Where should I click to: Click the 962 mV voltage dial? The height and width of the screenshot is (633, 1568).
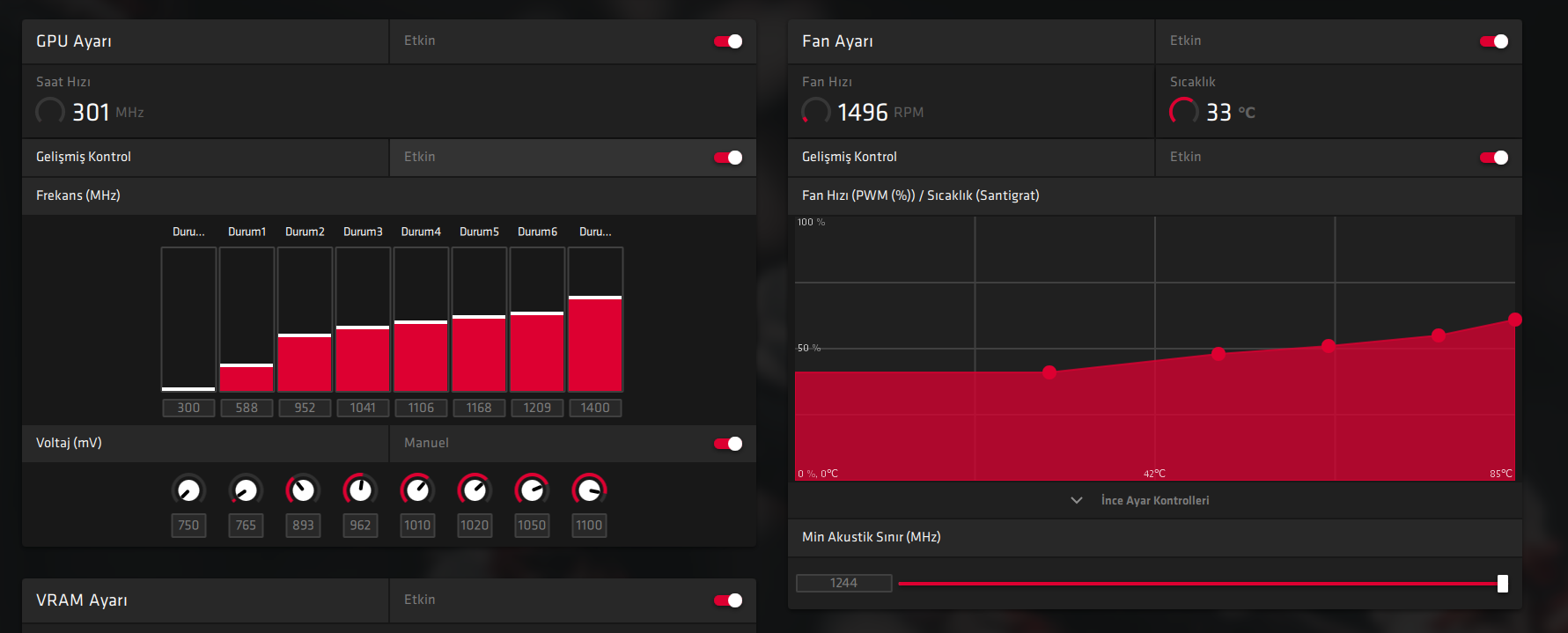click(x=360, y=489)
